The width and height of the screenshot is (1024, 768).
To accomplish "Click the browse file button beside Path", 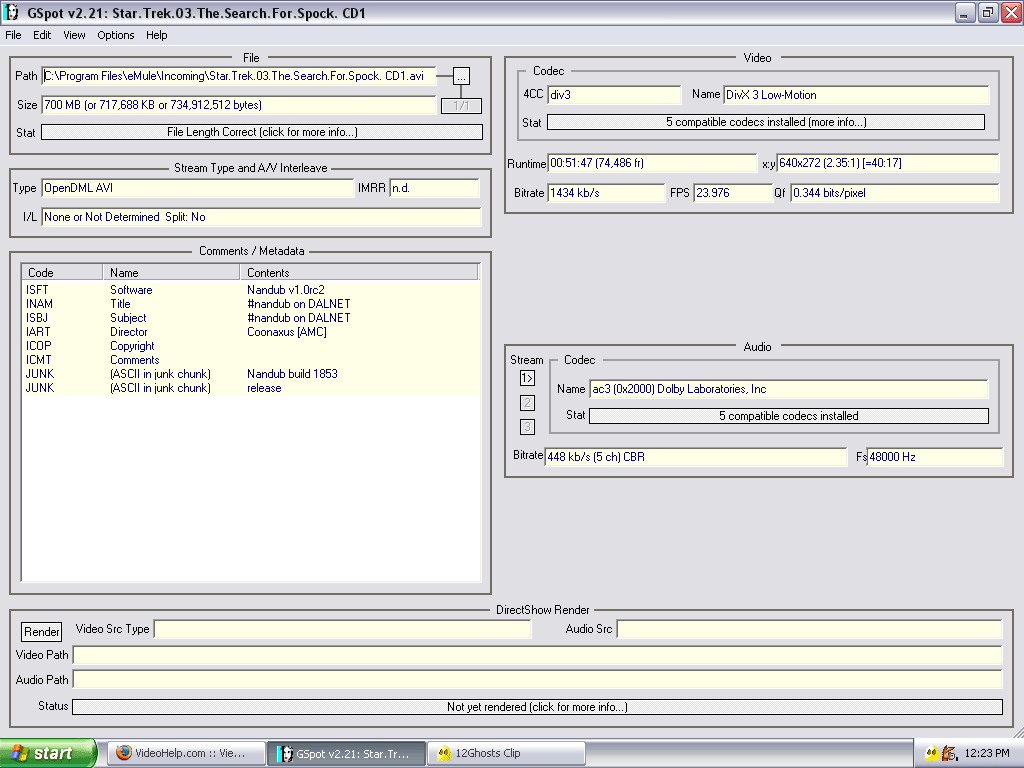I will click(461, 76).
